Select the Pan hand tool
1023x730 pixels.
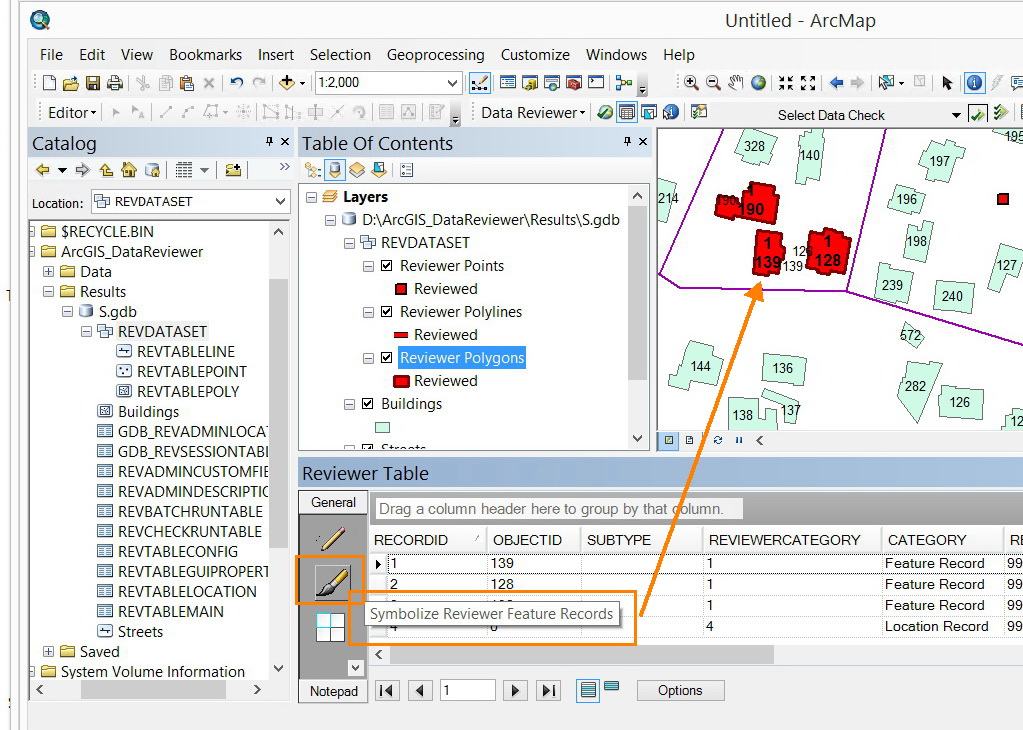point(736,83)
